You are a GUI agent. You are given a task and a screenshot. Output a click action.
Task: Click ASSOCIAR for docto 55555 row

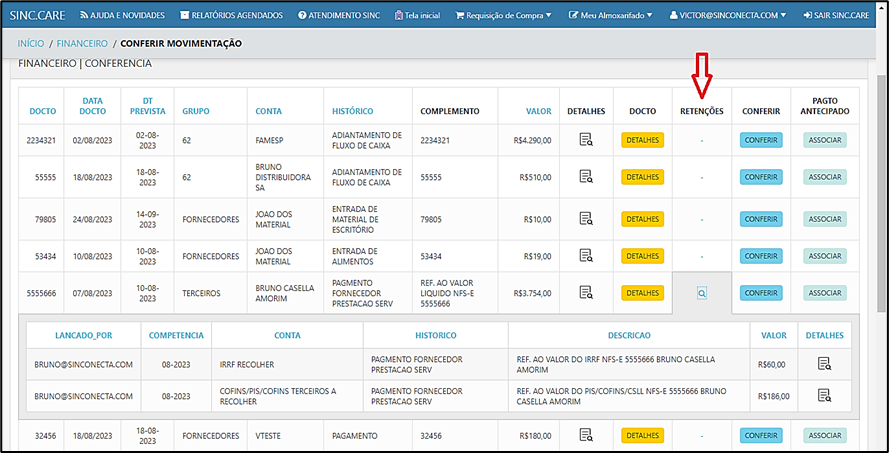click(x=825, y=177)
